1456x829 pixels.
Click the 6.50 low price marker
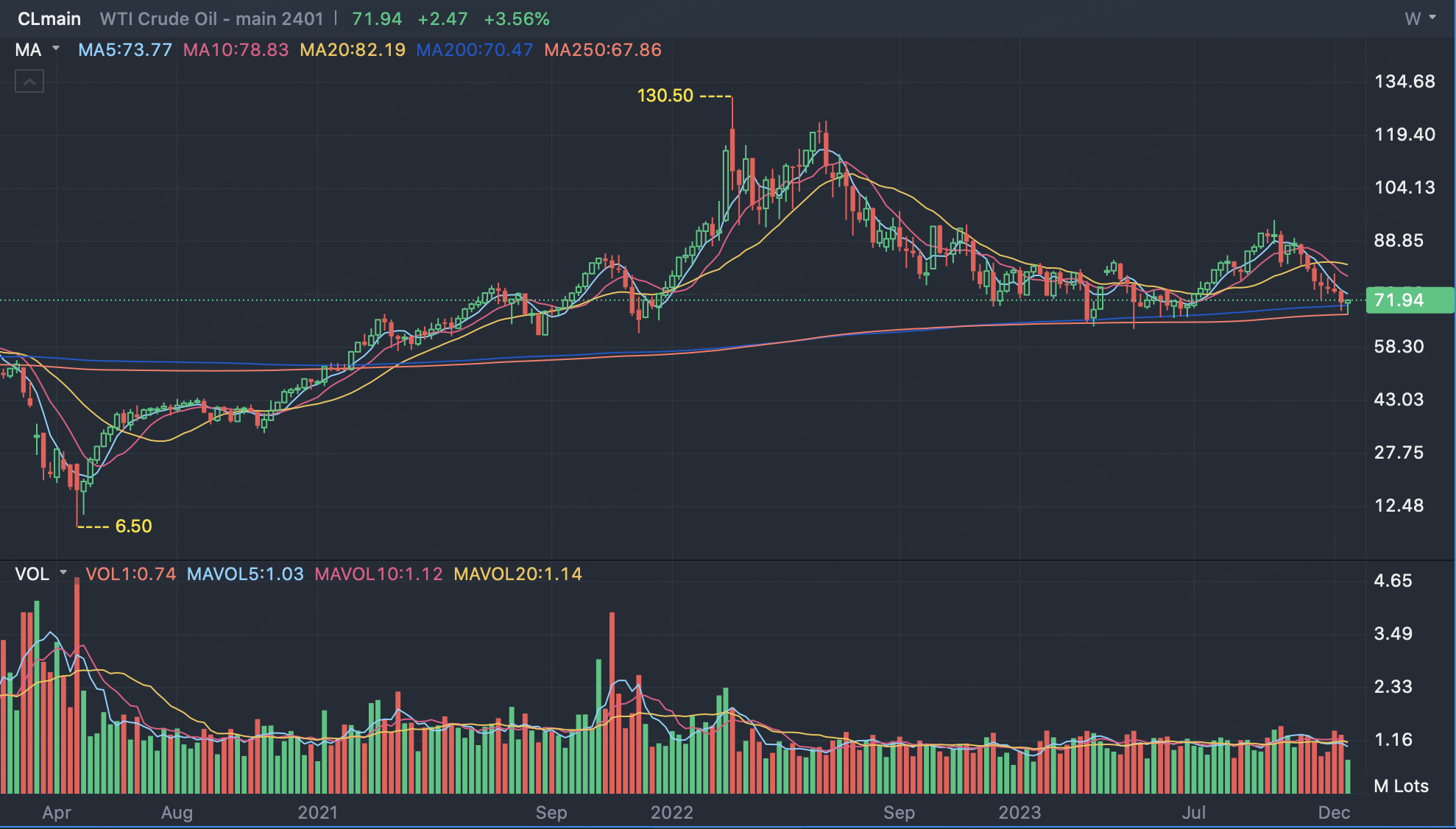point(133,526)
